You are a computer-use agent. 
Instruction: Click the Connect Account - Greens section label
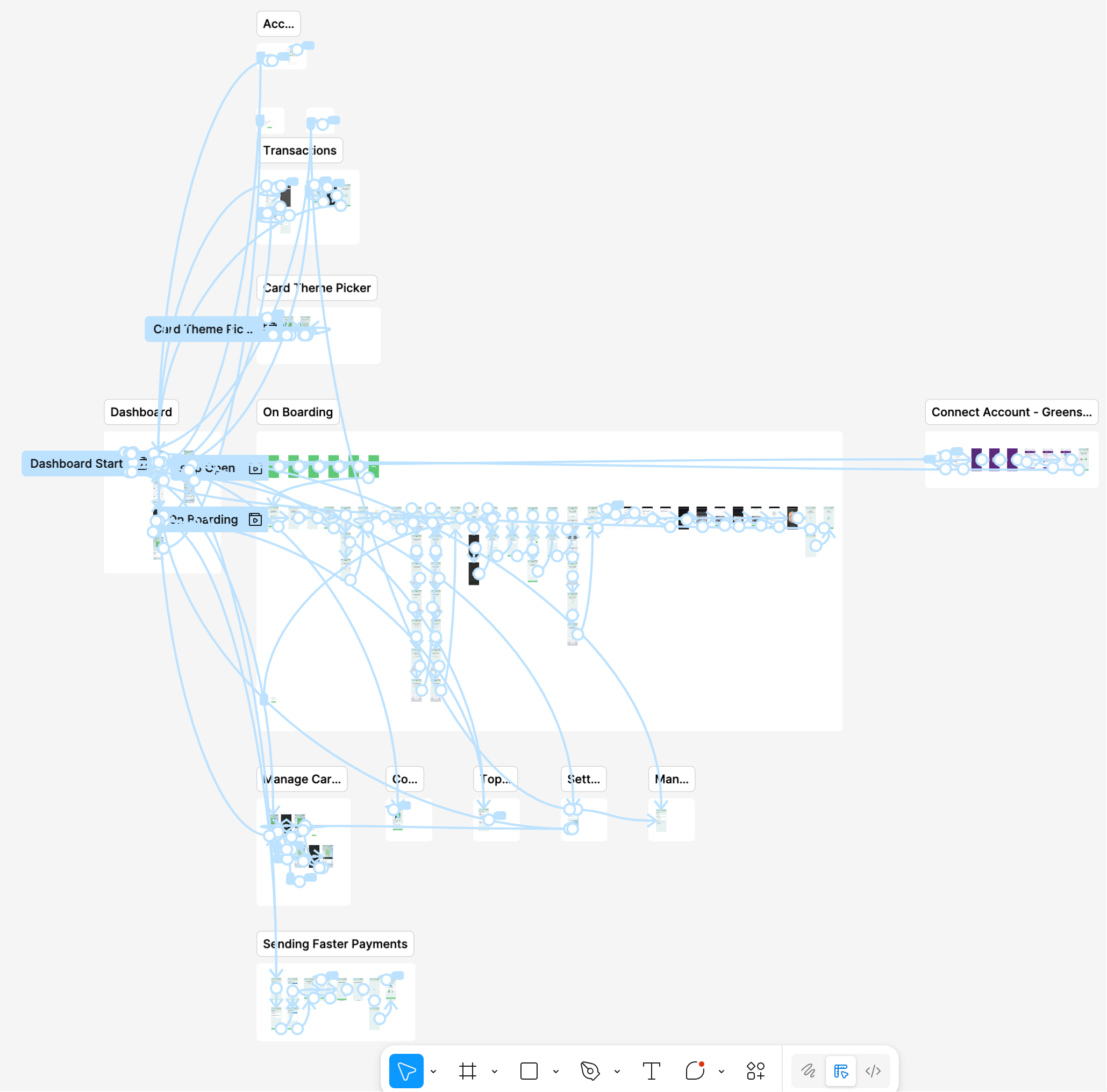[x=1011, y=412]
